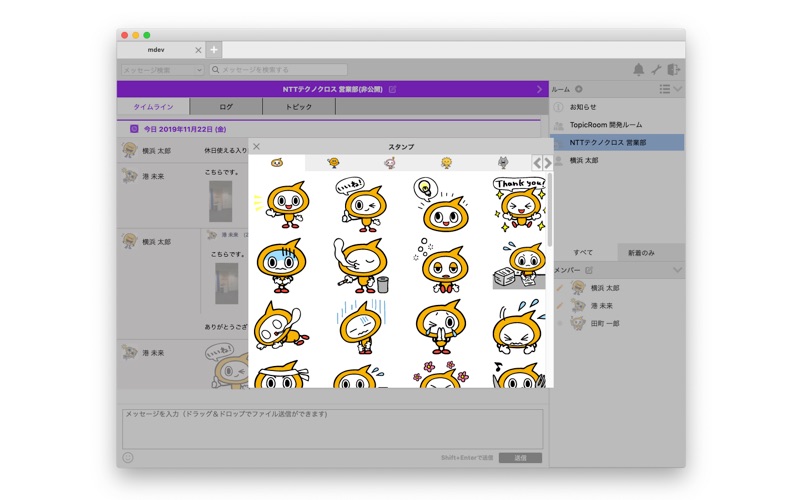Choose the music note stamp
800x500 pixels.
pyautogui.click(x=519, y=374)
